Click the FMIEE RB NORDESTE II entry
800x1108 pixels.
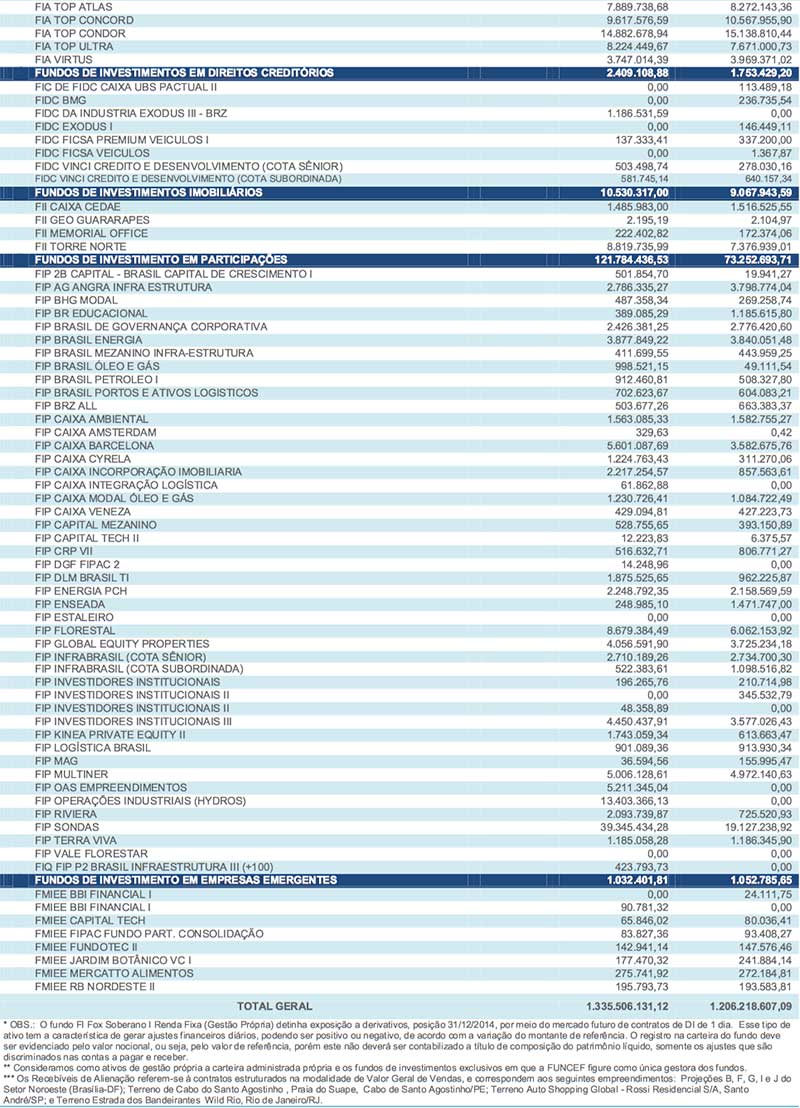point(95,985)
